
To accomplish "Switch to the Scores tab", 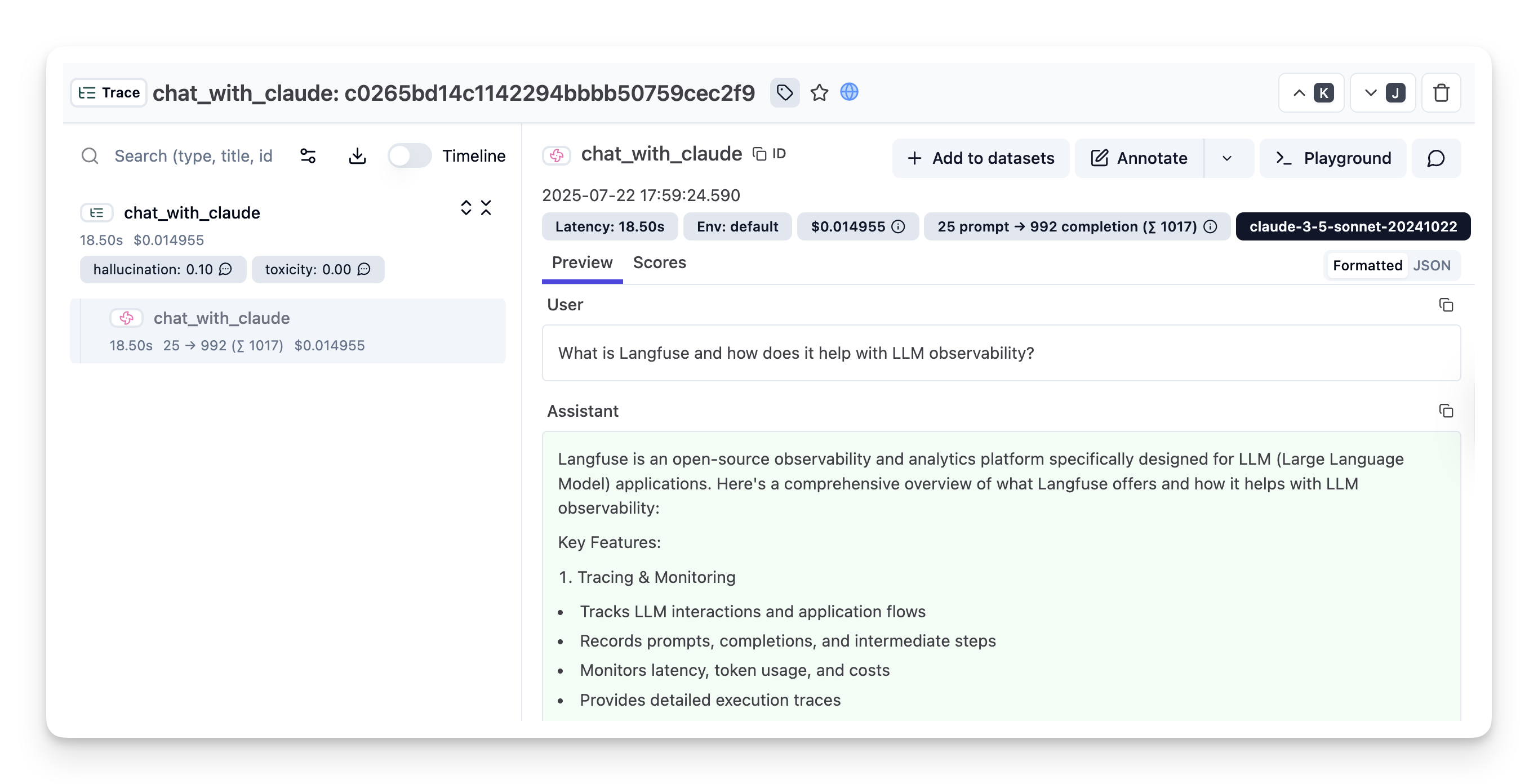I will tap(659, 262).
